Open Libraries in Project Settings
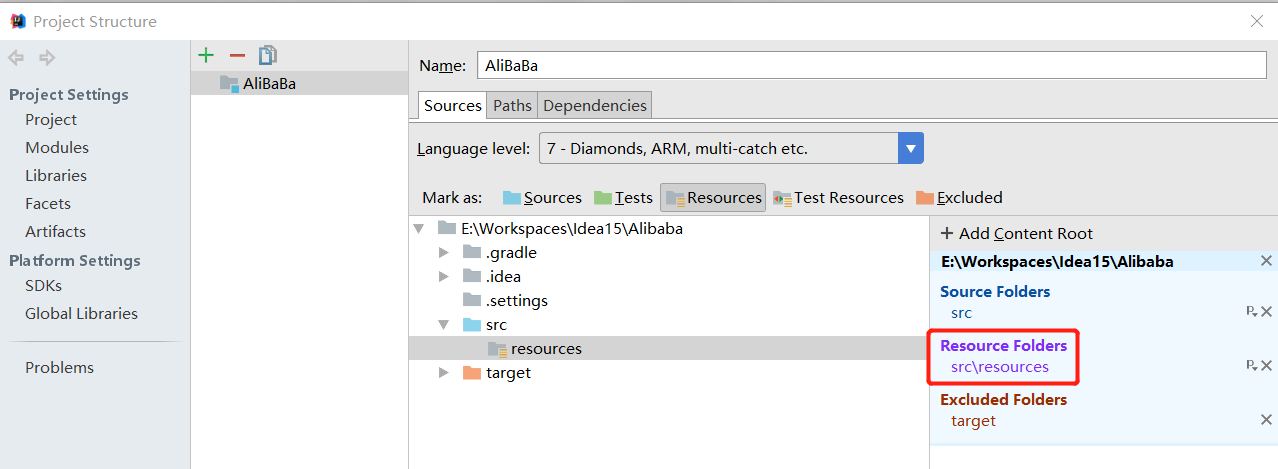This screenshot has height=469, width=1278. tap(56, 175)
